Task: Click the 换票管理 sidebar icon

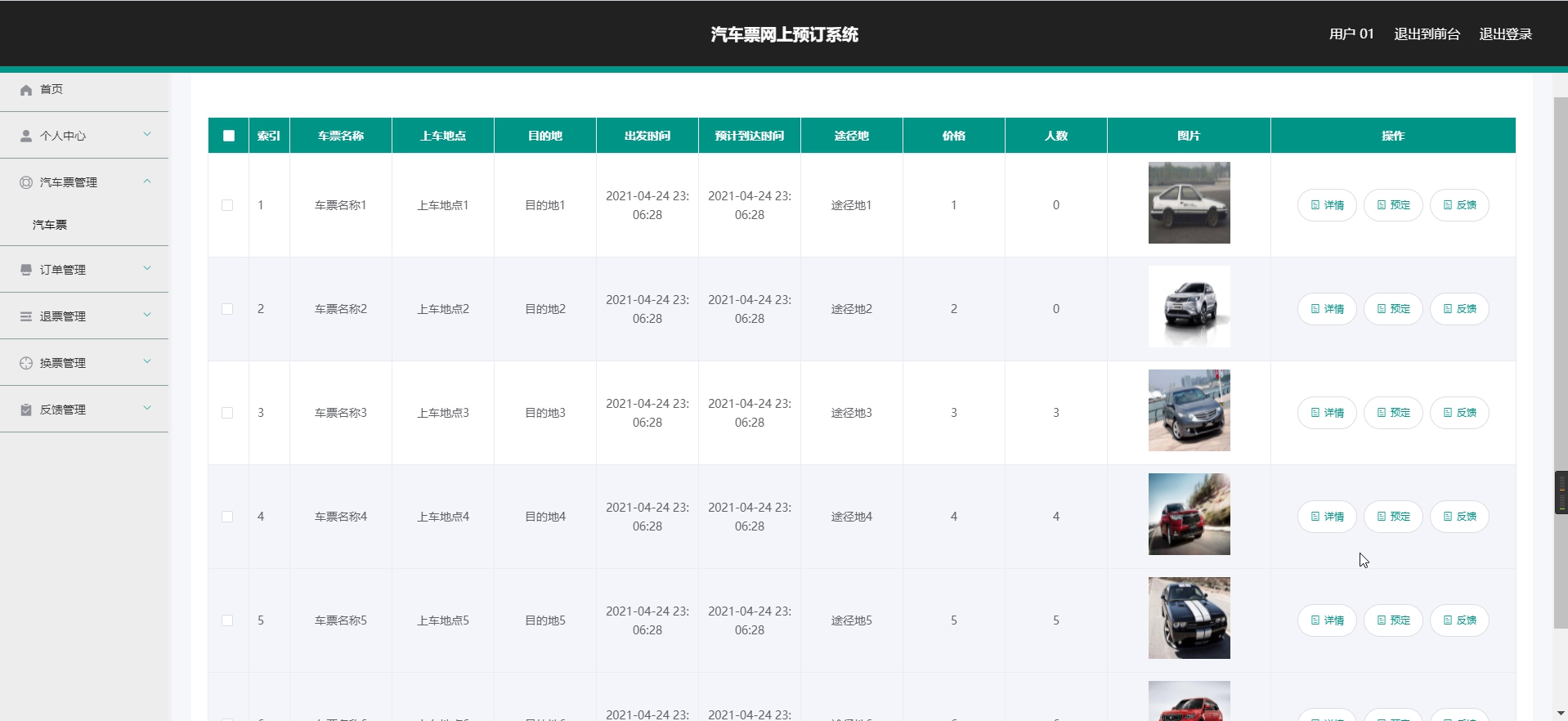Action: click(x=26, y=363)
